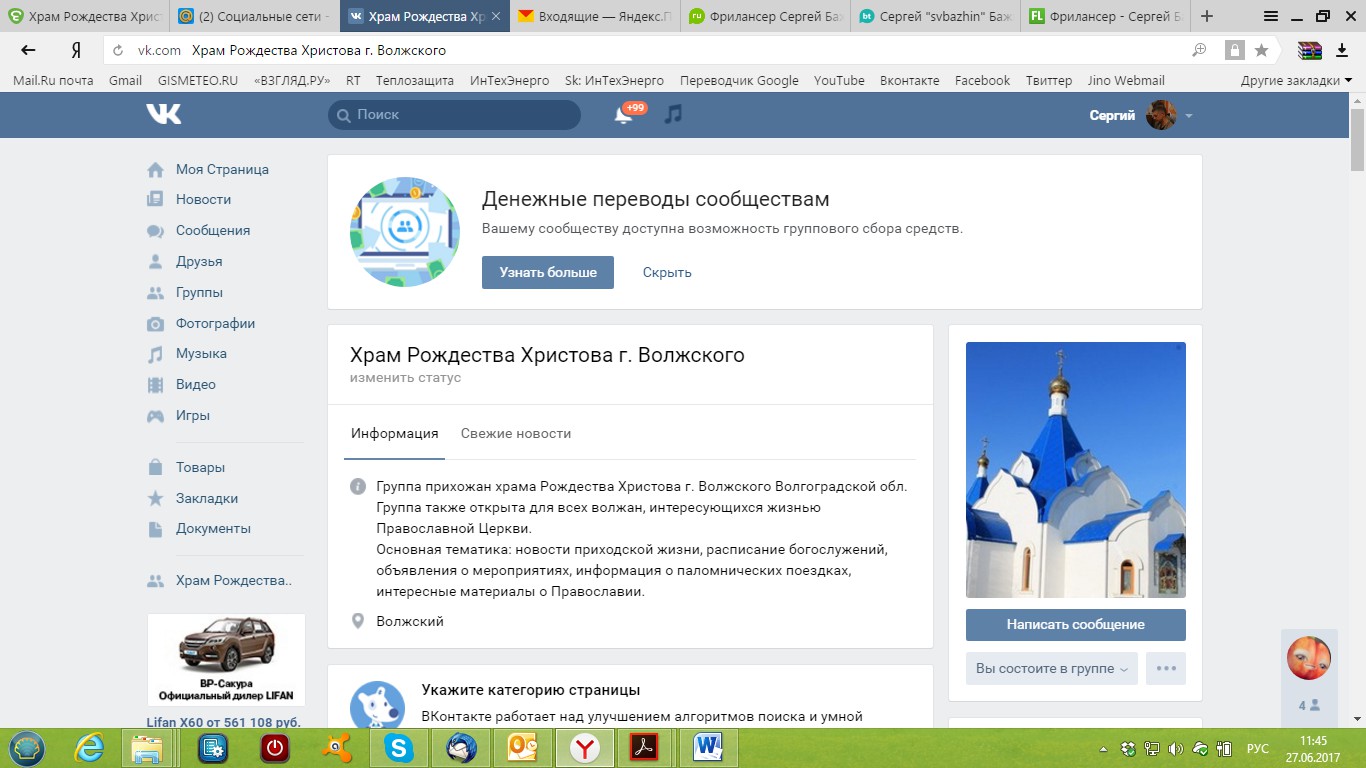
Task: Open Фотографии in the sidebar
Action: 215,323
